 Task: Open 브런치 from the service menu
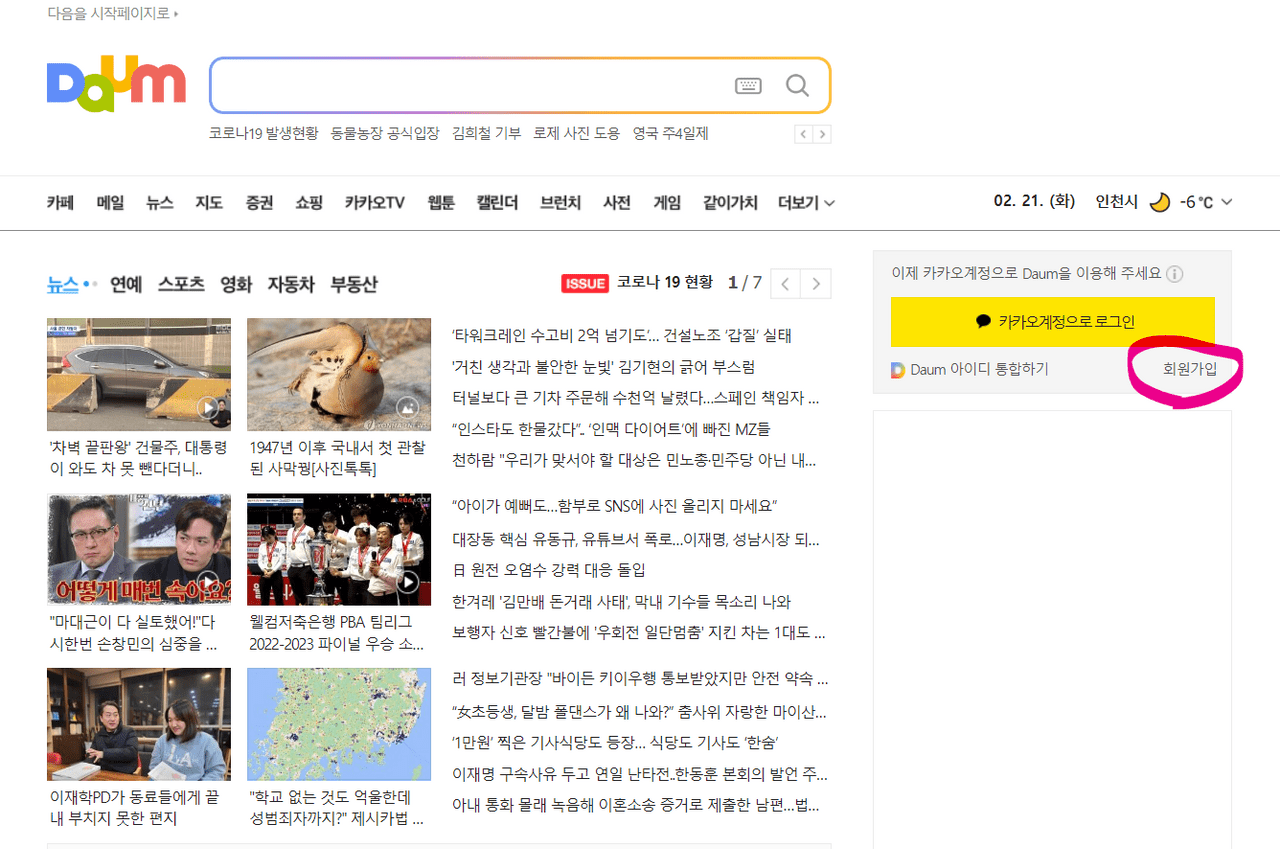560,202
